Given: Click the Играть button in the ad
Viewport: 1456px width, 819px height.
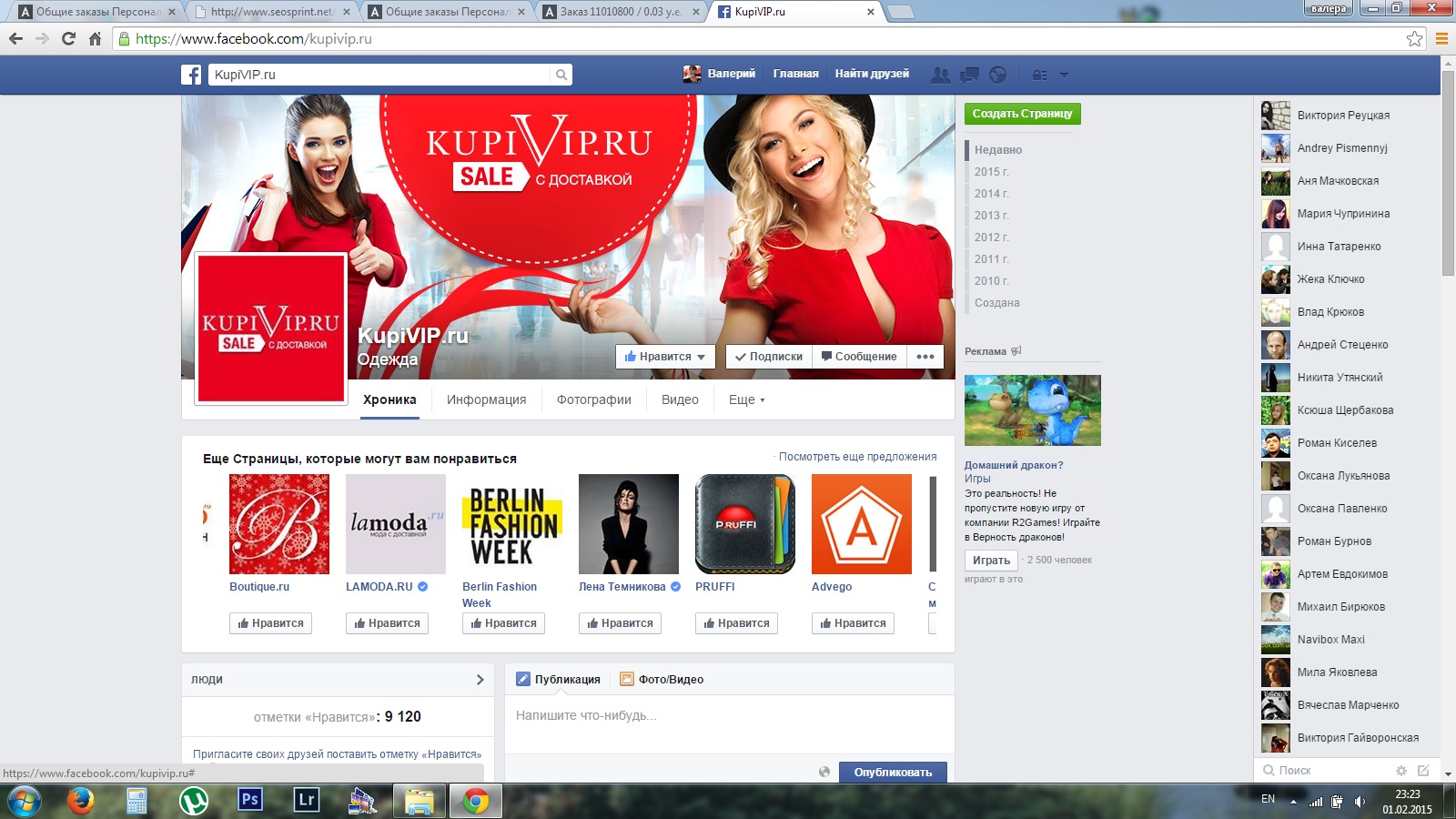Looking at the screenshot, I should [991, 561].
